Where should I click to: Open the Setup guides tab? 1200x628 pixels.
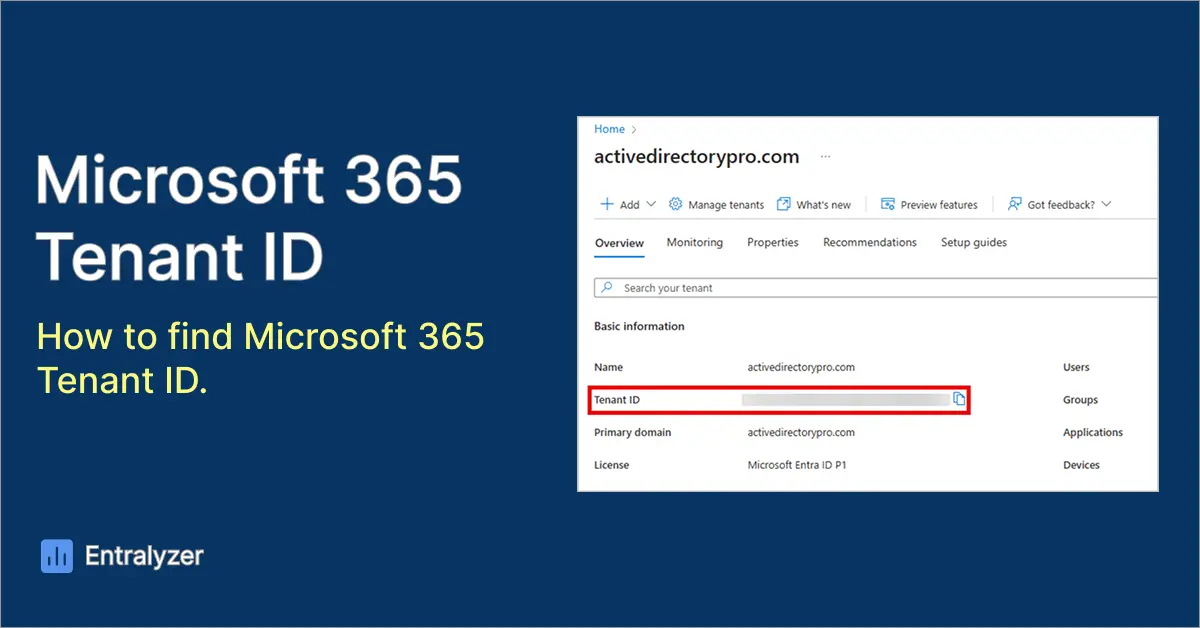pyautogui.click(x=974, y=243)
